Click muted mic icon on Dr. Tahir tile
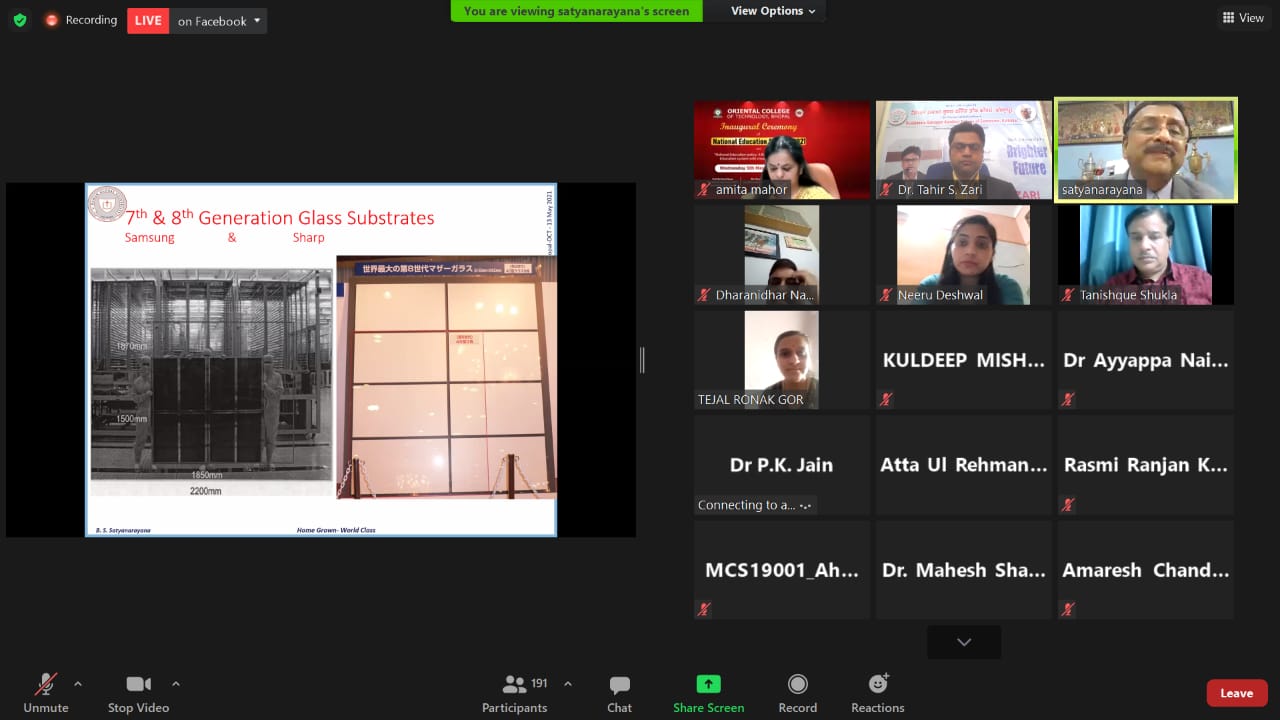 [x=886, y=189]
